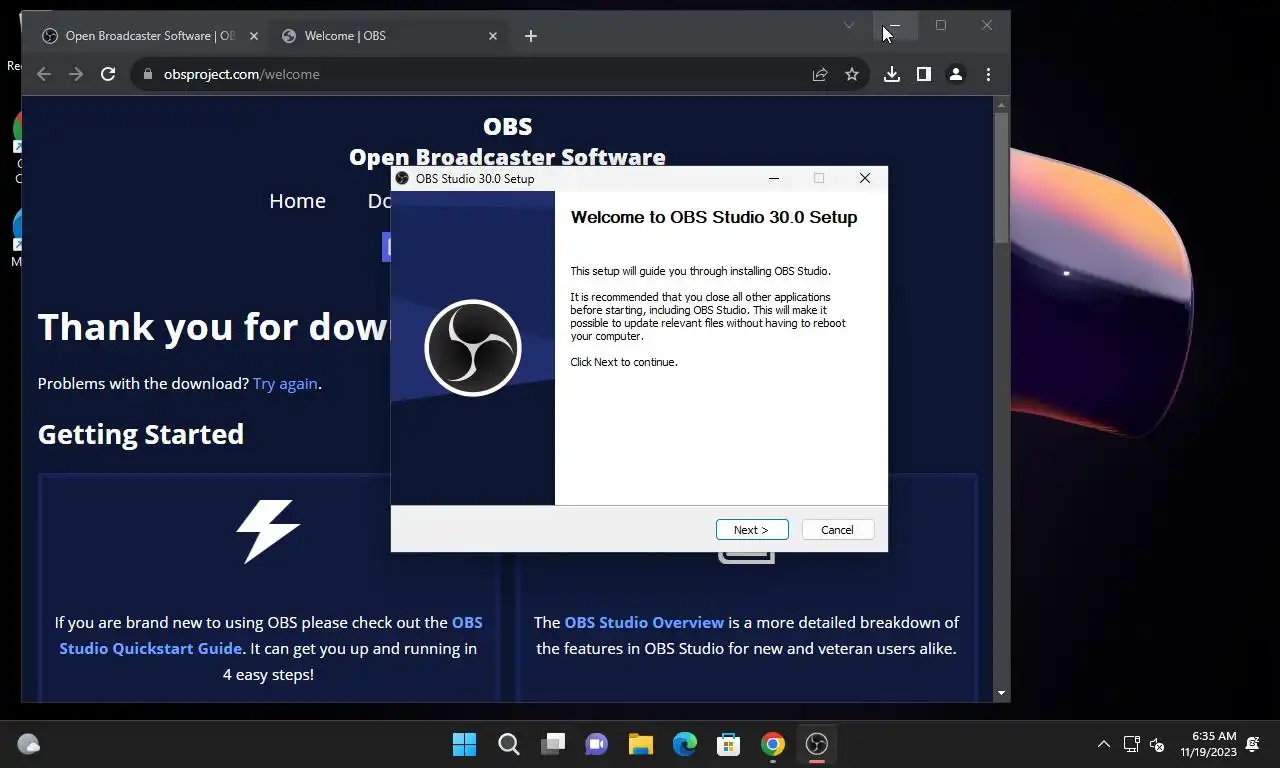Click Next in OBS Studio Setup
1280x768 pixels.
coord(752,530)
